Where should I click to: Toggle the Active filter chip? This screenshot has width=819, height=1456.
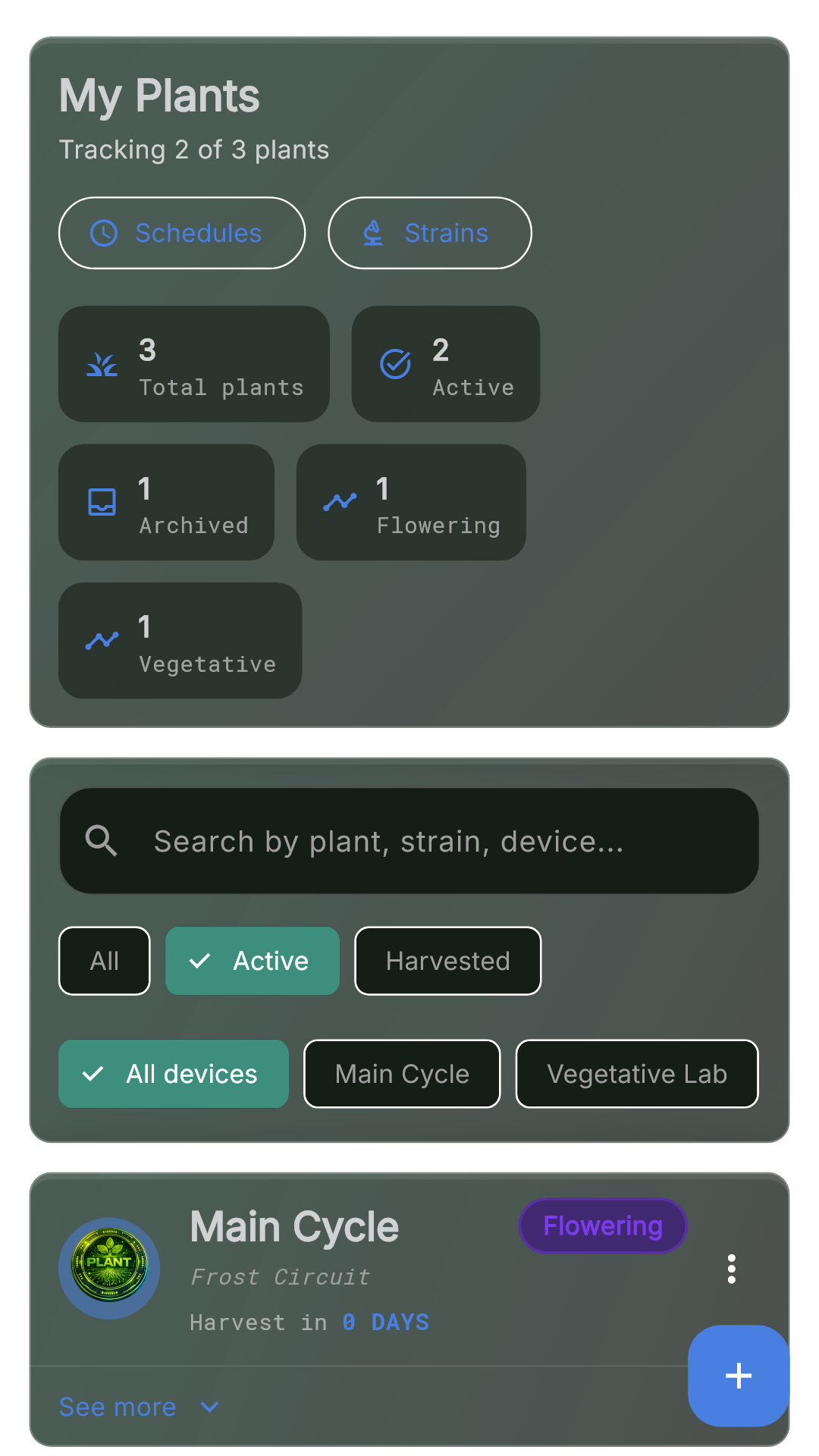(253, 961)
